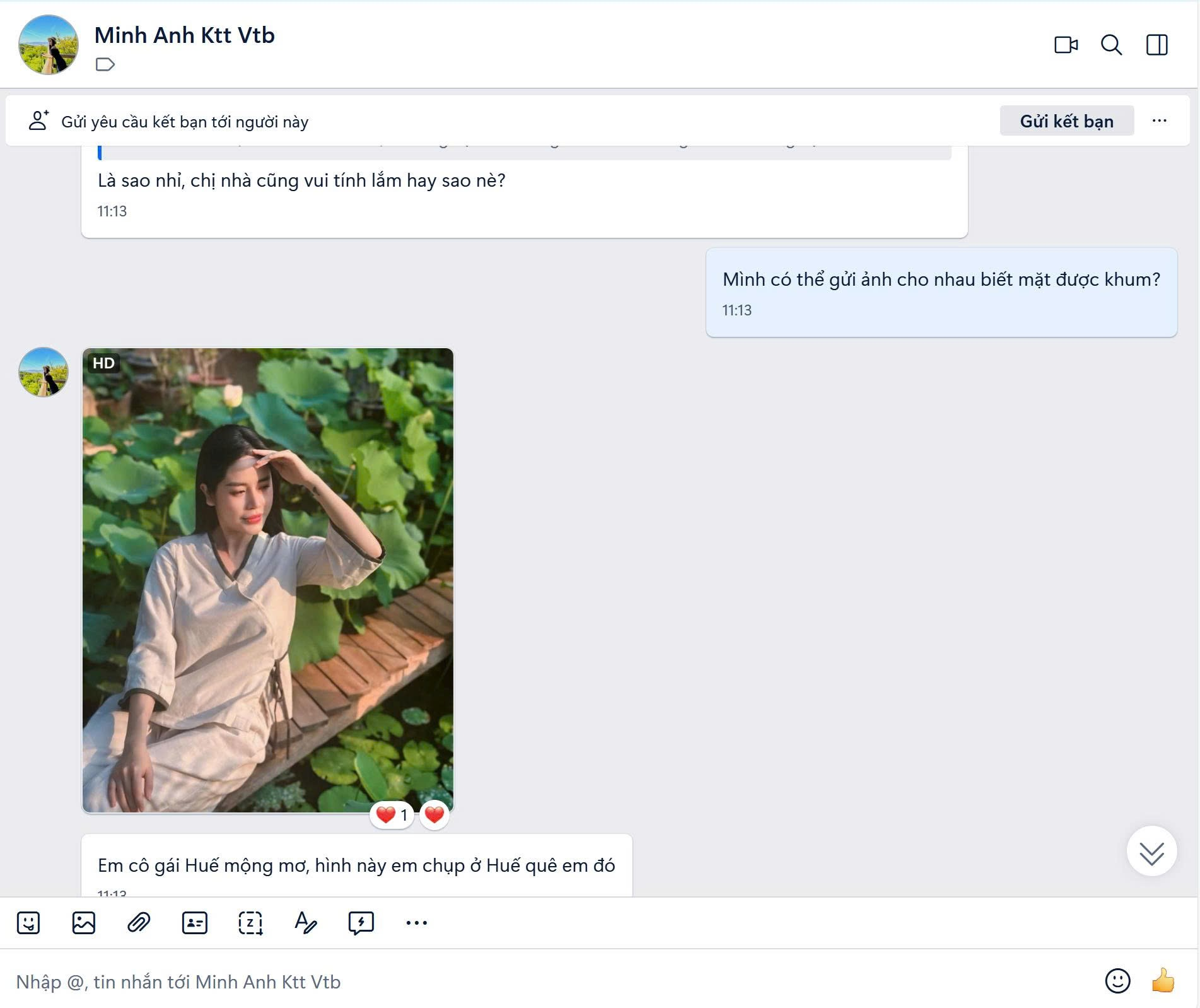Toggle the conversation info side panel

pyautogui.click(x=1156, y=45)
